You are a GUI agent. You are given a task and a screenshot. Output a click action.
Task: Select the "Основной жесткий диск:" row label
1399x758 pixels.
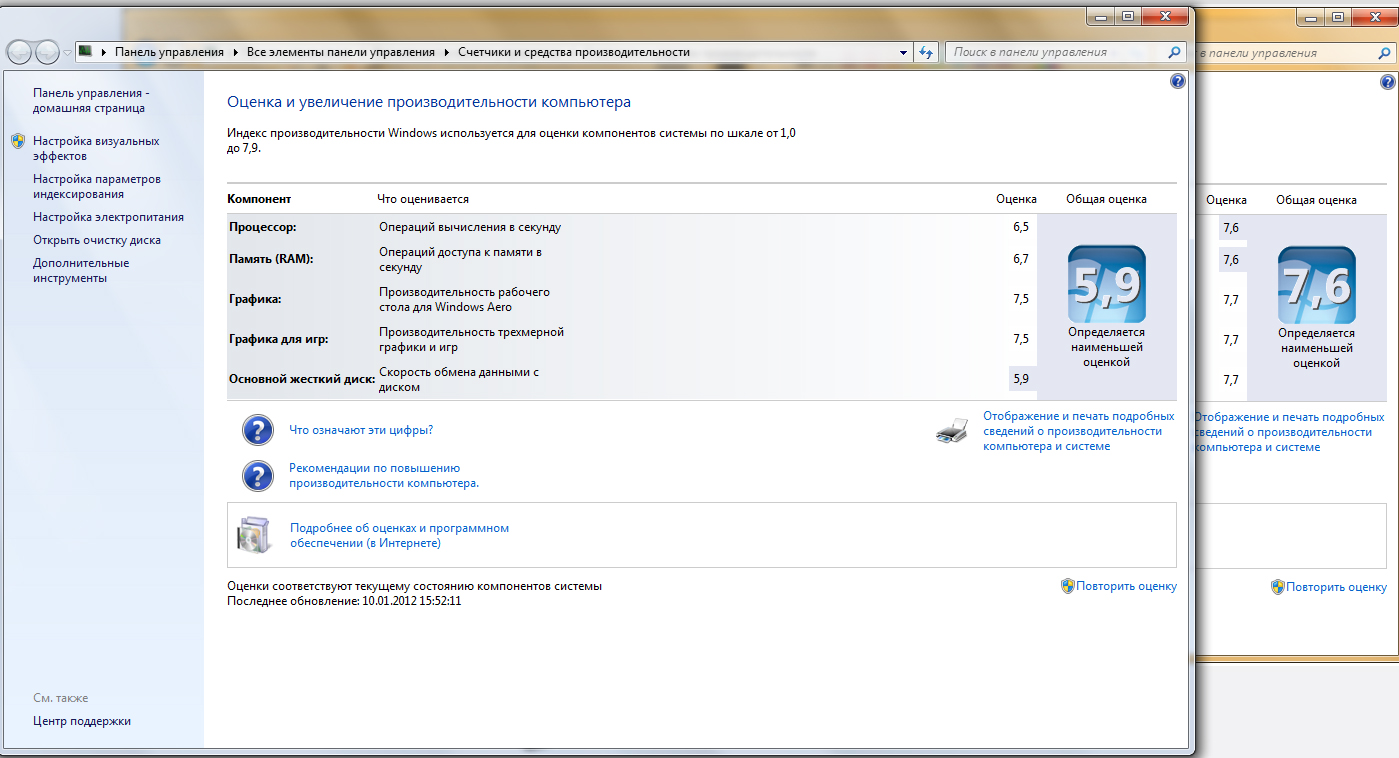(x=302, y=379)
